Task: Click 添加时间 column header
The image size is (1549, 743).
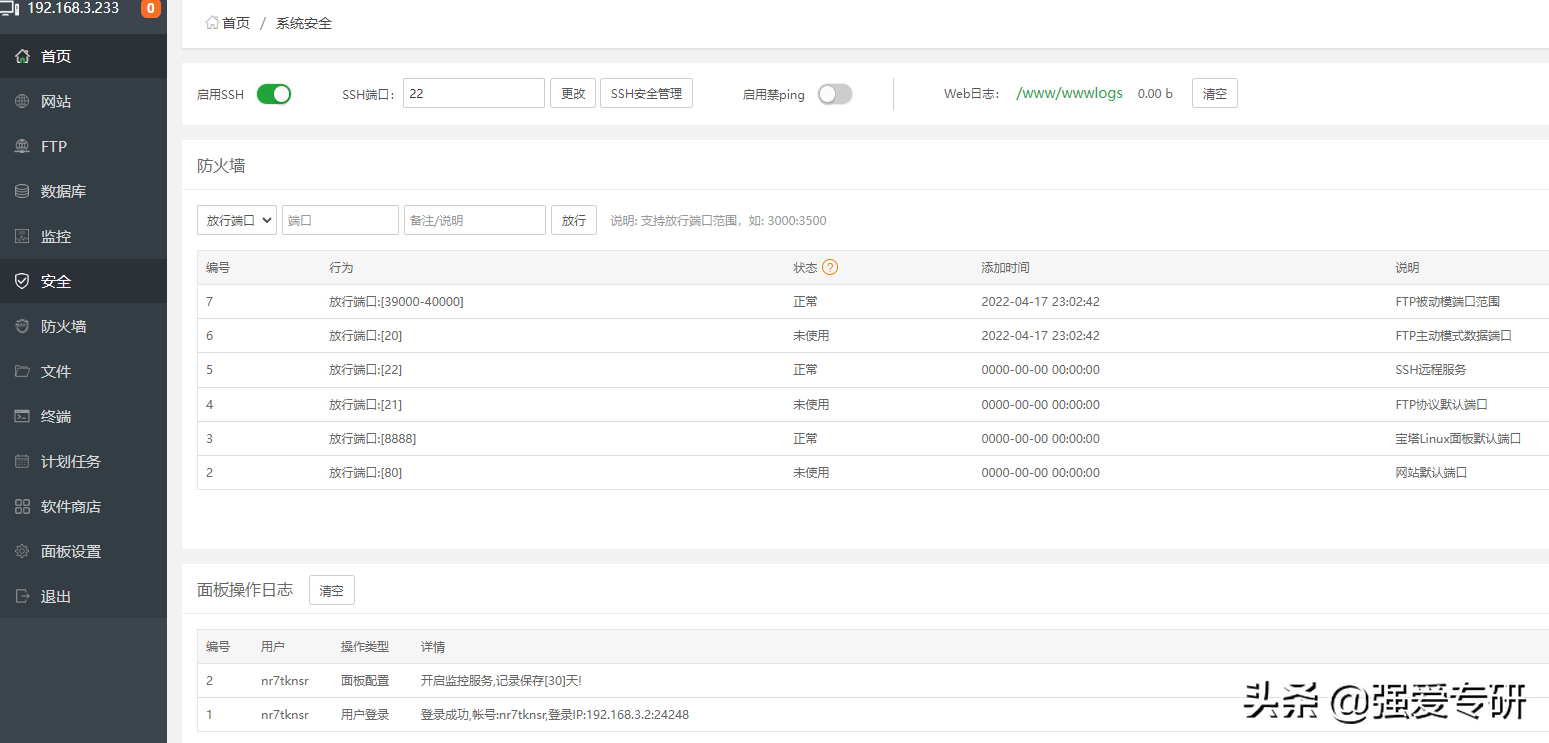Action: click(x=1005, y=267)
